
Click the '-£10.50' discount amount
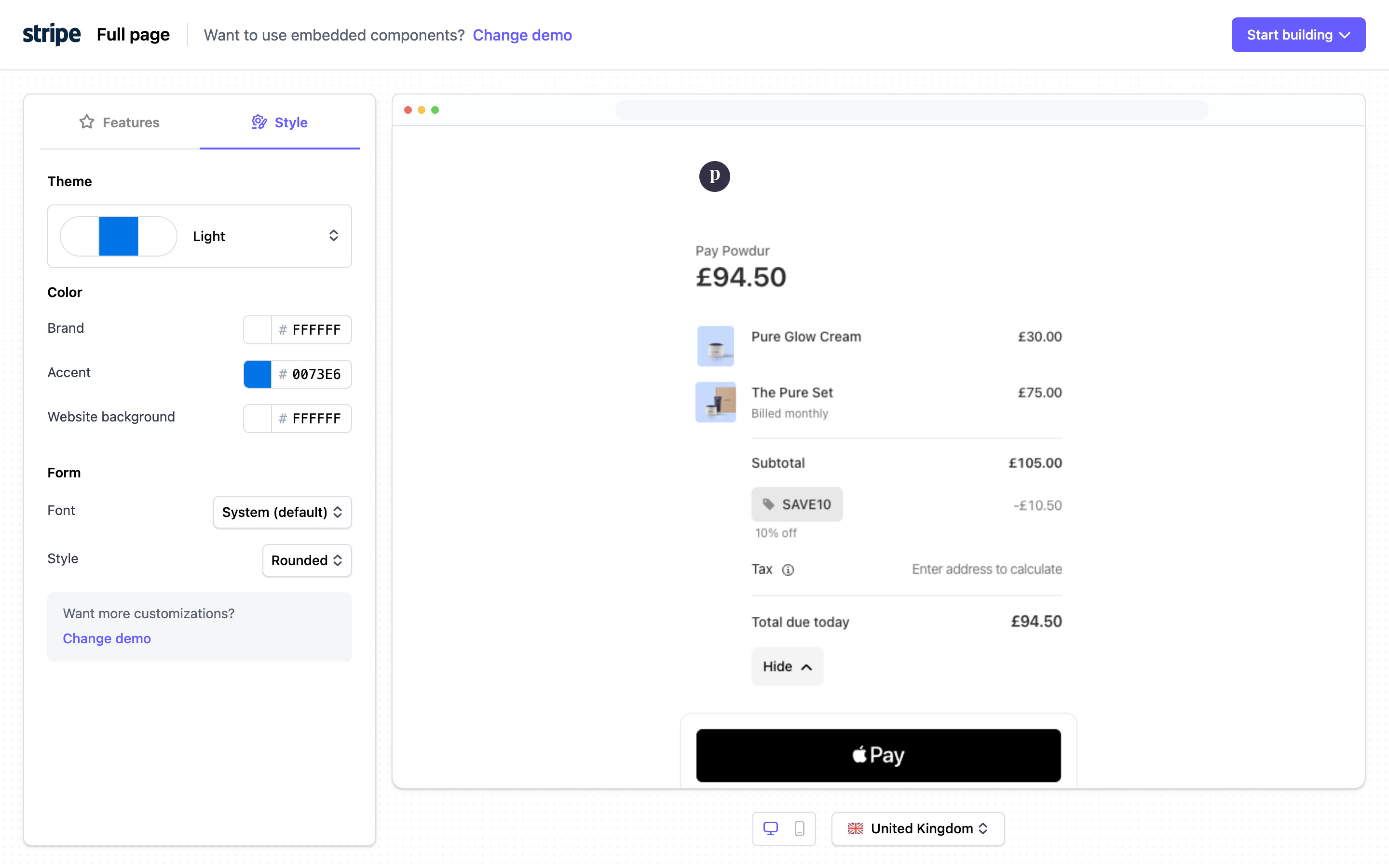pyautogui.click(x=1037, y=505)
